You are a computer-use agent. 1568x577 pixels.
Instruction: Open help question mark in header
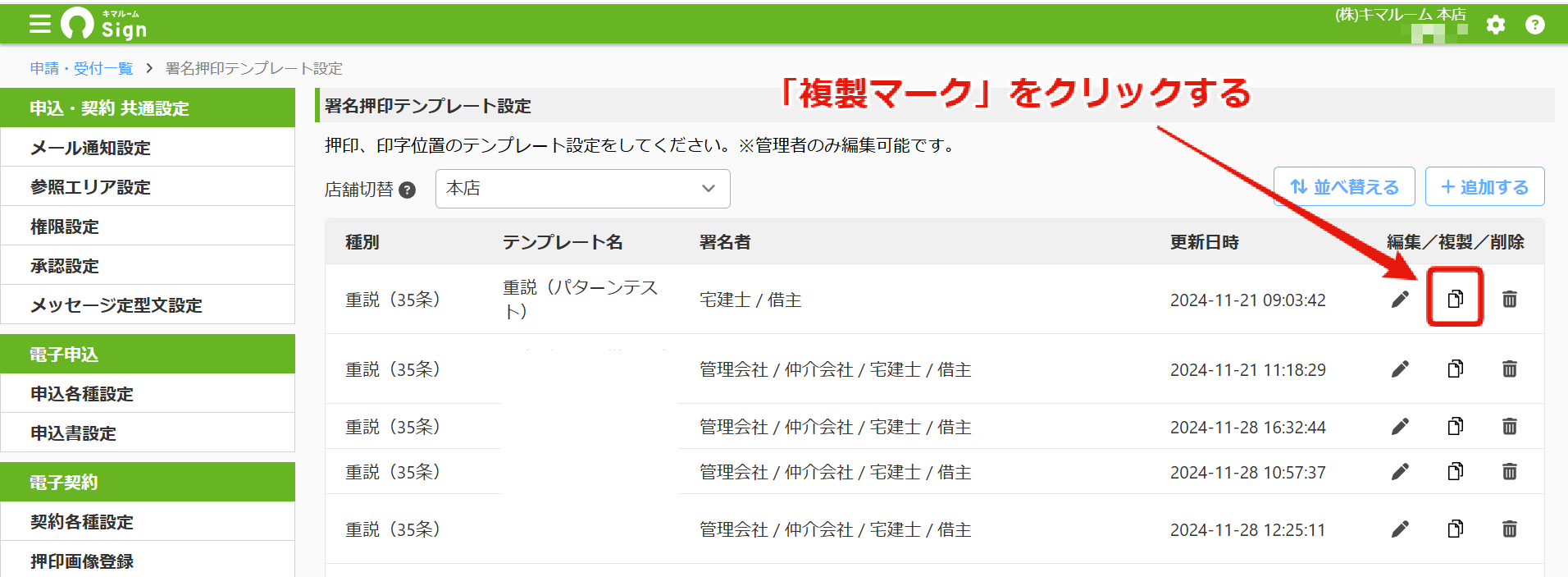tap(1535, 25)
